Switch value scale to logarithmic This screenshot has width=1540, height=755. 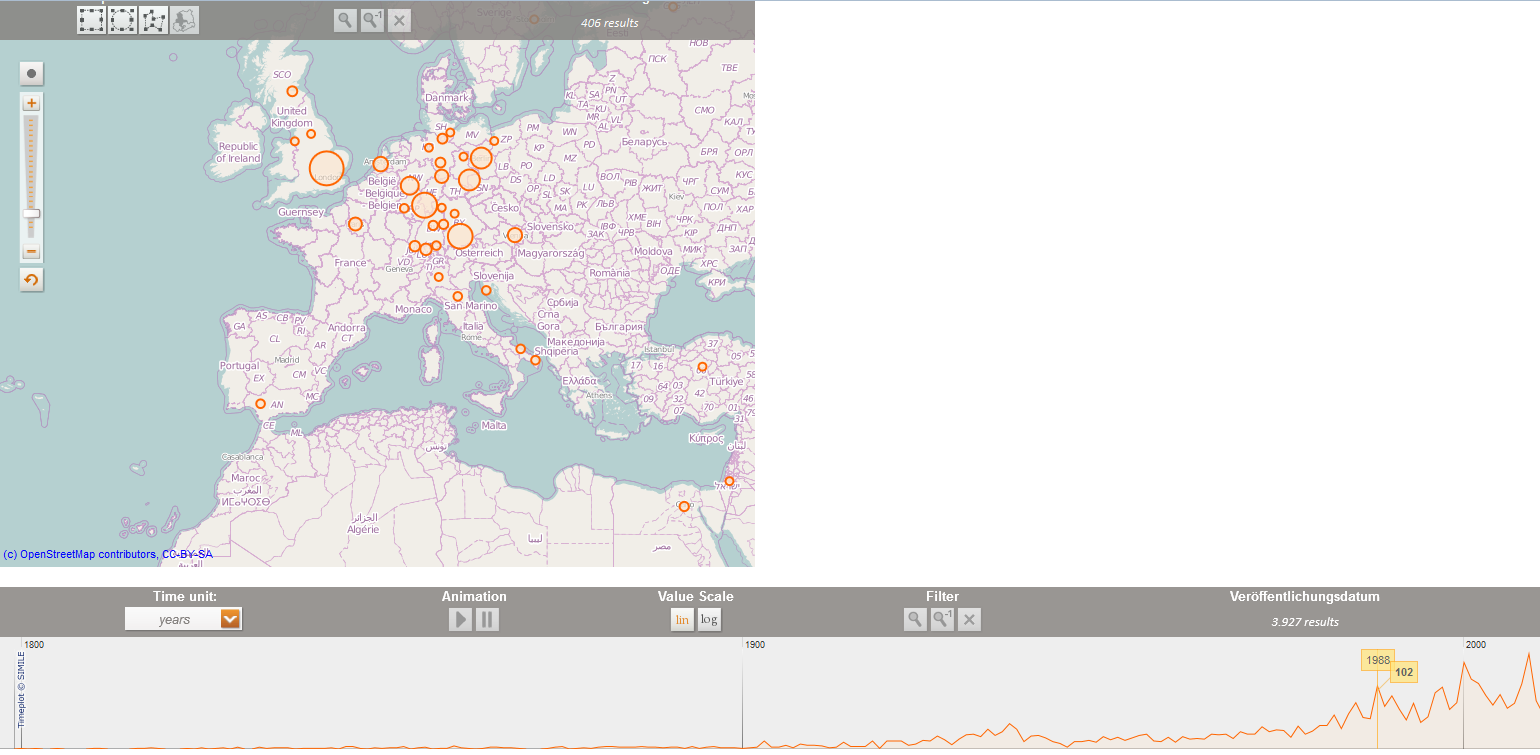click(709, 620)
